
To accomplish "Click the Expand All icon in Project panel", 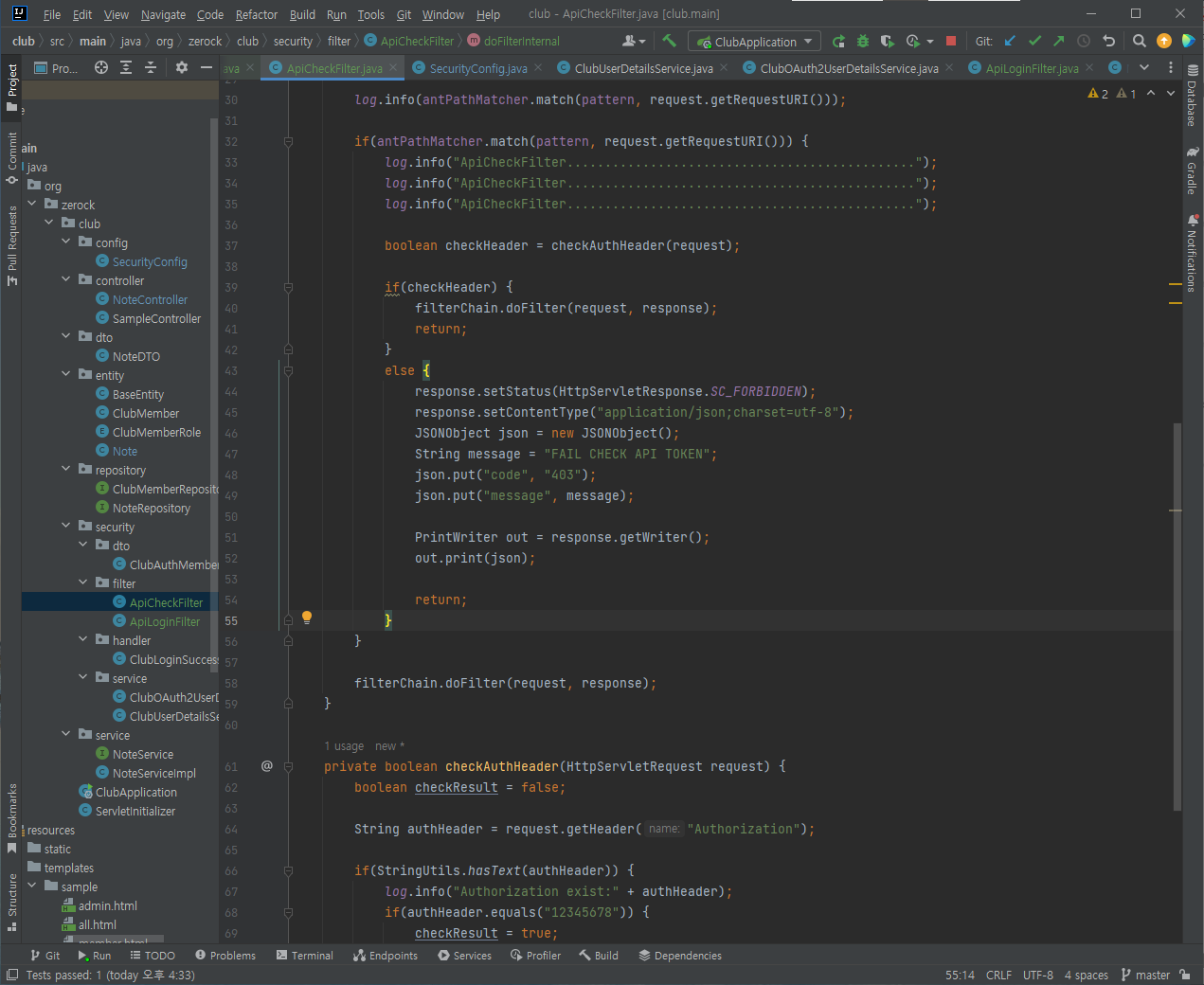I will (126, 67).
